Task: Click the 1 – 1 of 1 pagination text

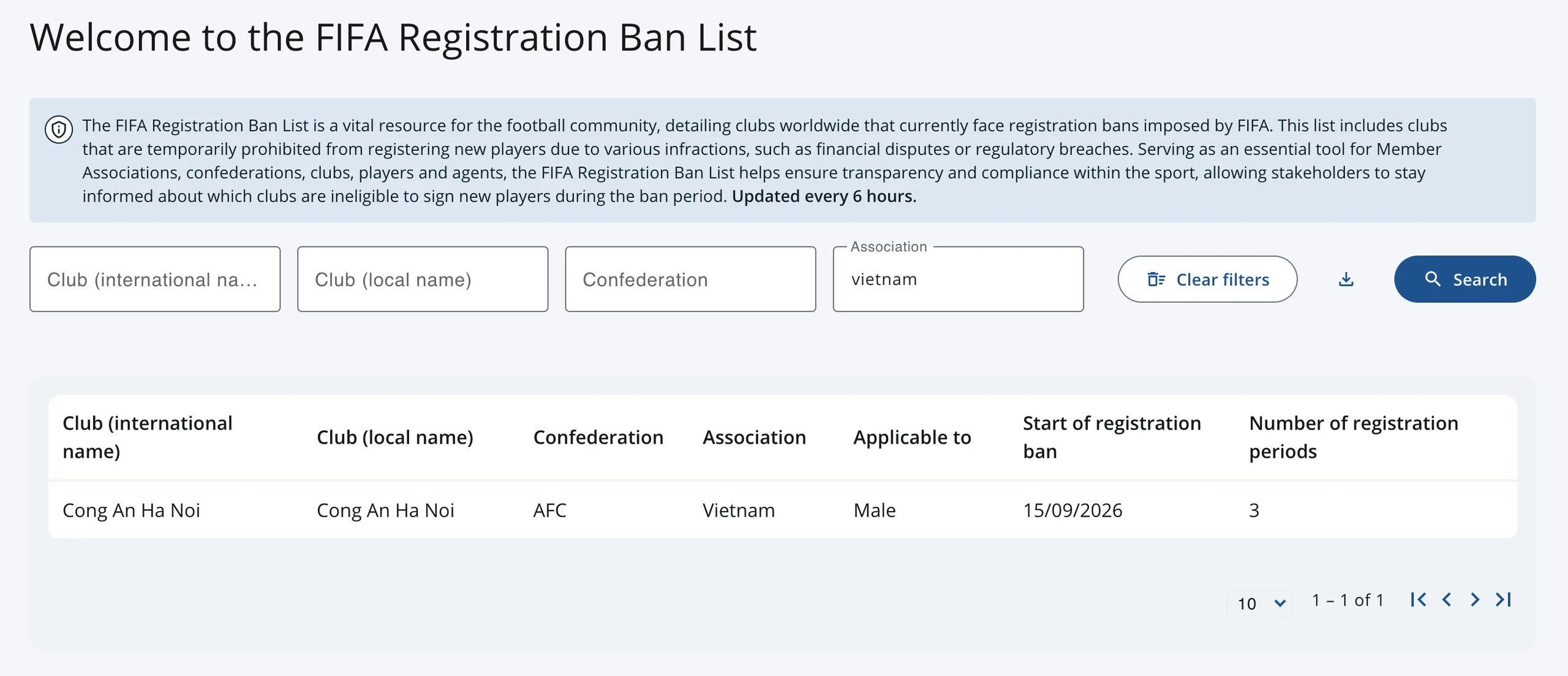Action: click(1347, 600)
